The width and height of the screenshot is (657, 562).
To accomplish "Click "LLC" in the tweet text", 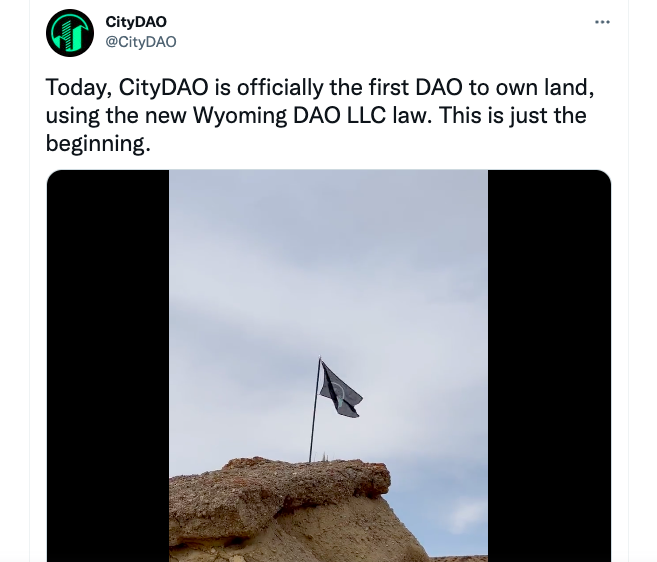I will pos(366,115).
